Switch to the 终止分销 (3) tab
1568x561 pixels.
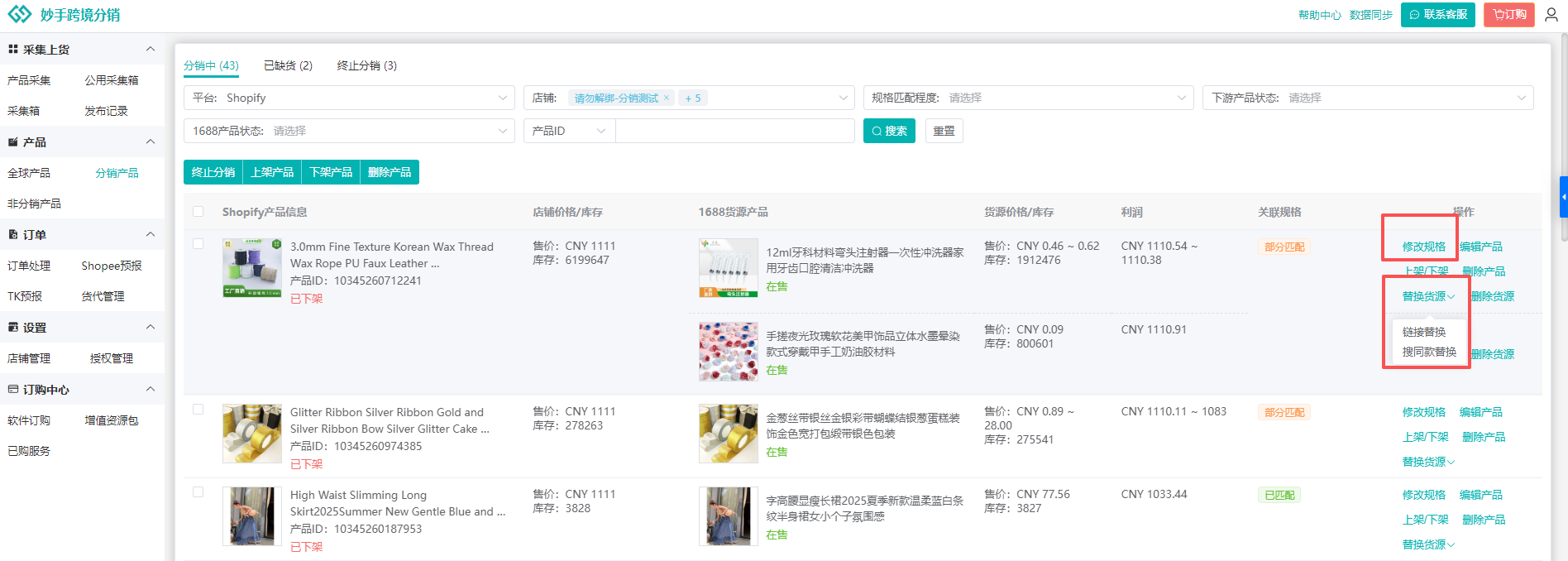coord(366,65)
